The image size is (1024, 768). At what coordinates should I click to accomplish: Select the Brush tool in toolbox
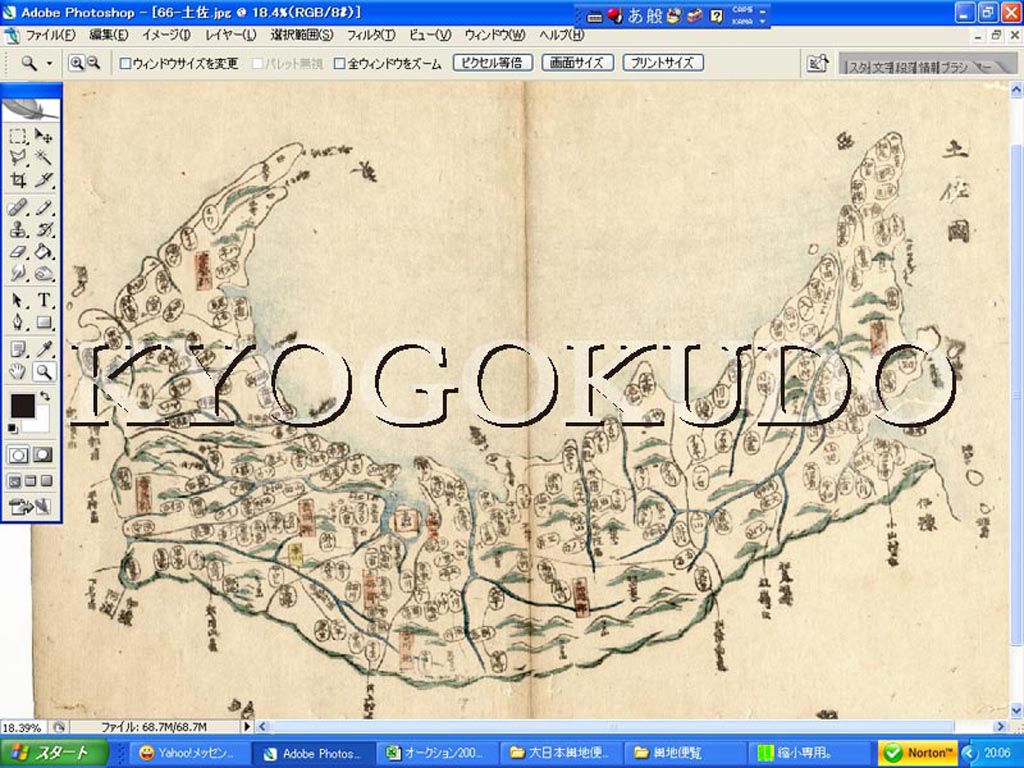[x=43, y=208]
